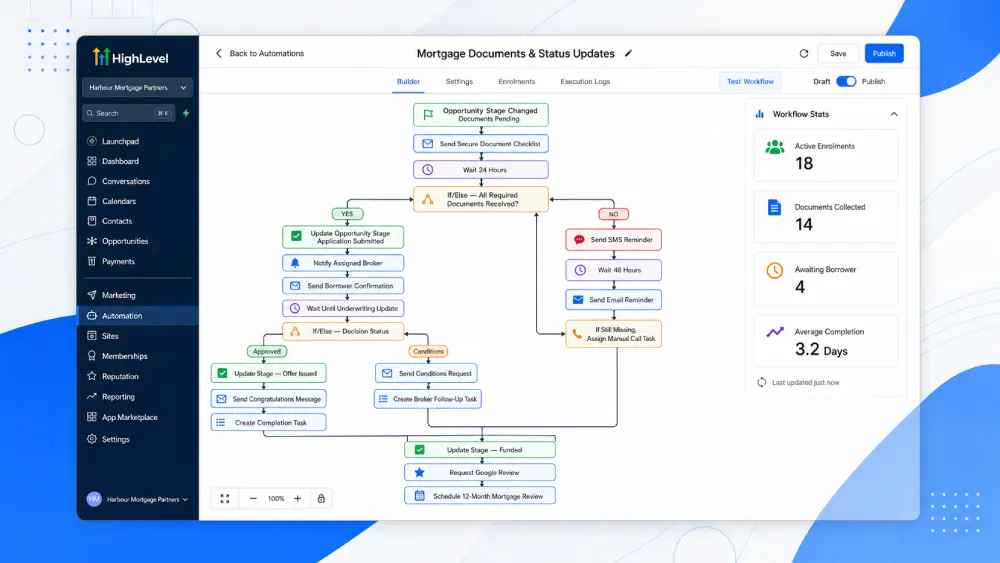1000x563 pixels.
Task: Toggle the Draft/Publish switch
Action: tap(846, 82)
